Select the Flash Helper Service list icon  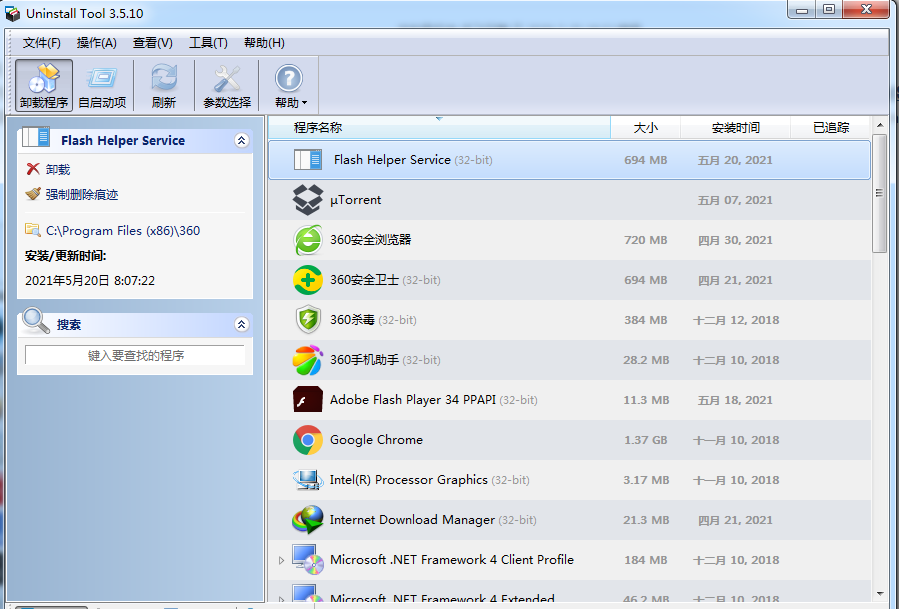(x=308, y=159)
